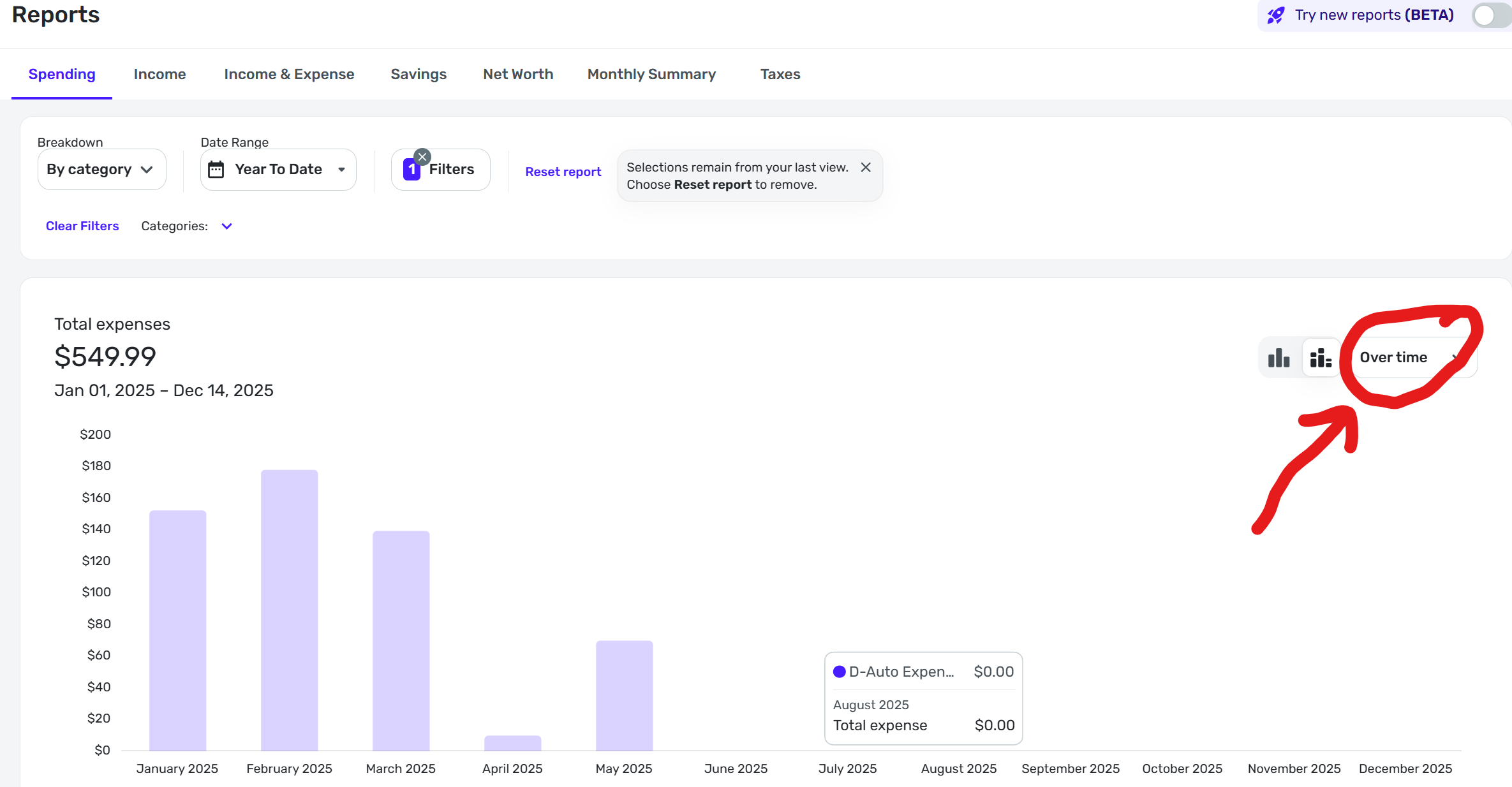
Task: Open the By category breakdown dropdown
Action: pos(101,170)
